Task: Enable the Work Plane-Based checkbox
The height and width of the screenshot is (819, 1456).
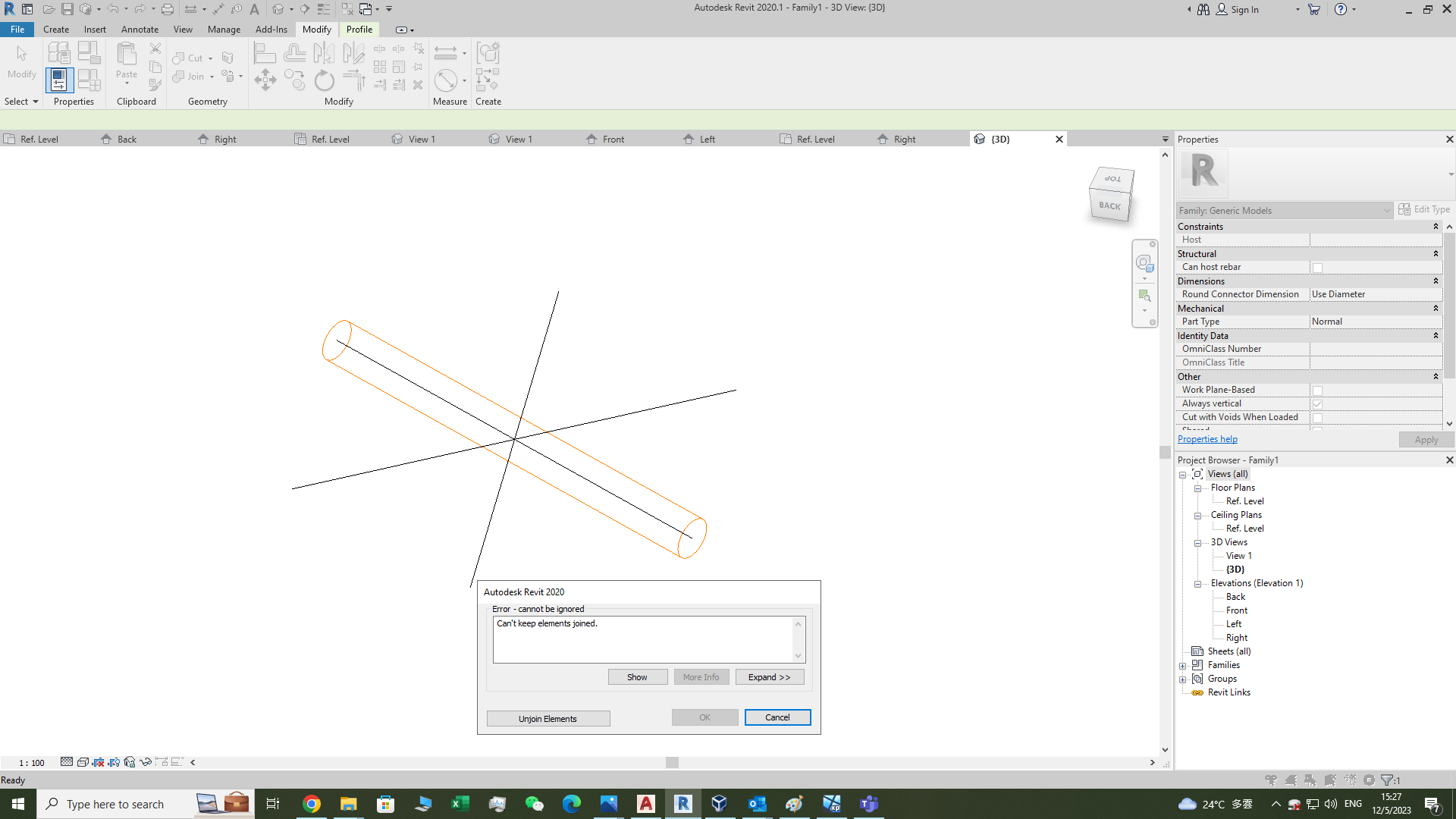Action: 1318,390
